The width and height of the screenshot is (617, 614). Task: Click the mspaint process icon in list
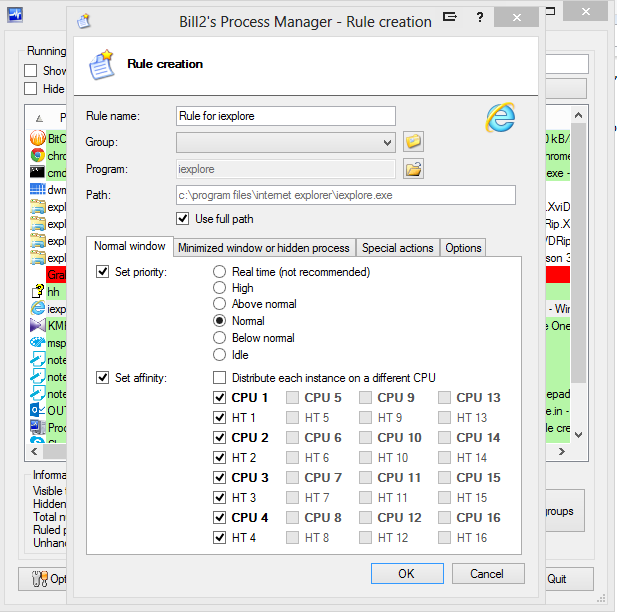37,342
